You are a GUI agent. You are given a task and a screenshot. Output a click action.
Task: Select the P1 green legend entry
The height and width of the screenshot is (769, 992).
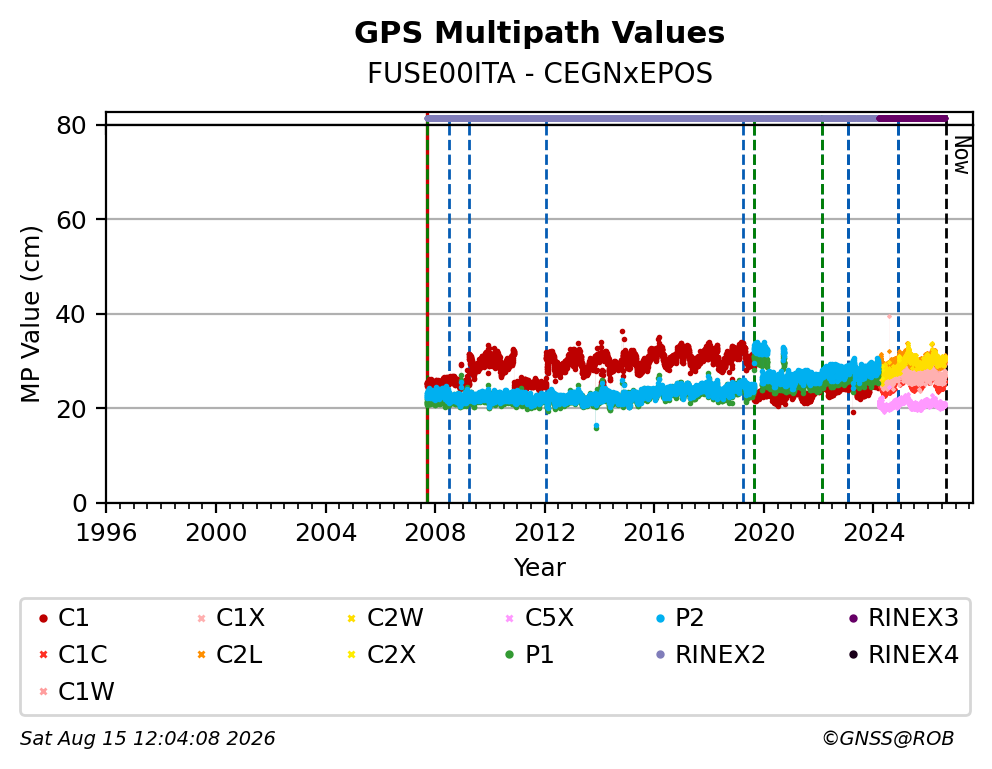click(529, 655)
